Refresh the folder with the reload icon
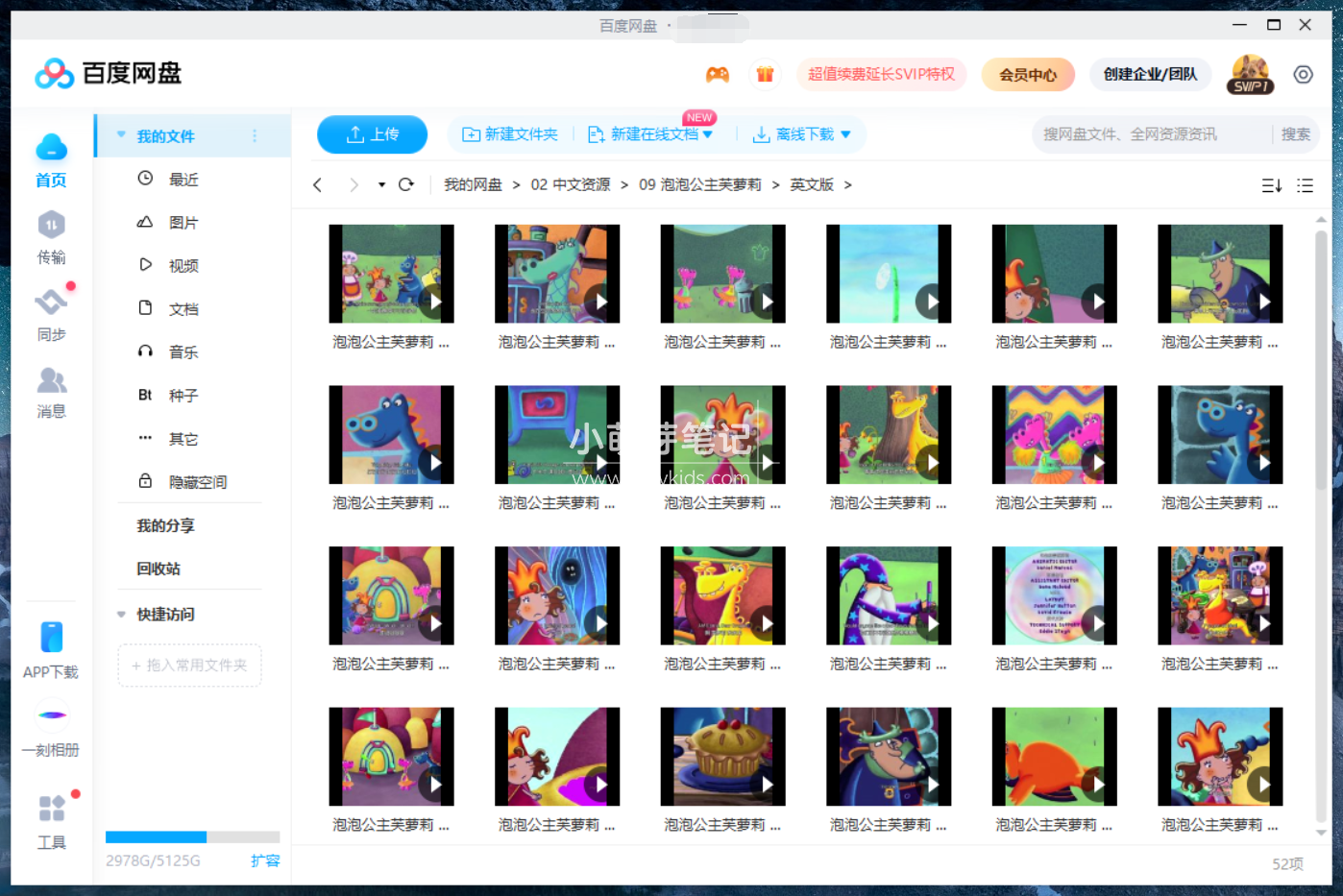The image size is (1343, 896). click(405, 183)
